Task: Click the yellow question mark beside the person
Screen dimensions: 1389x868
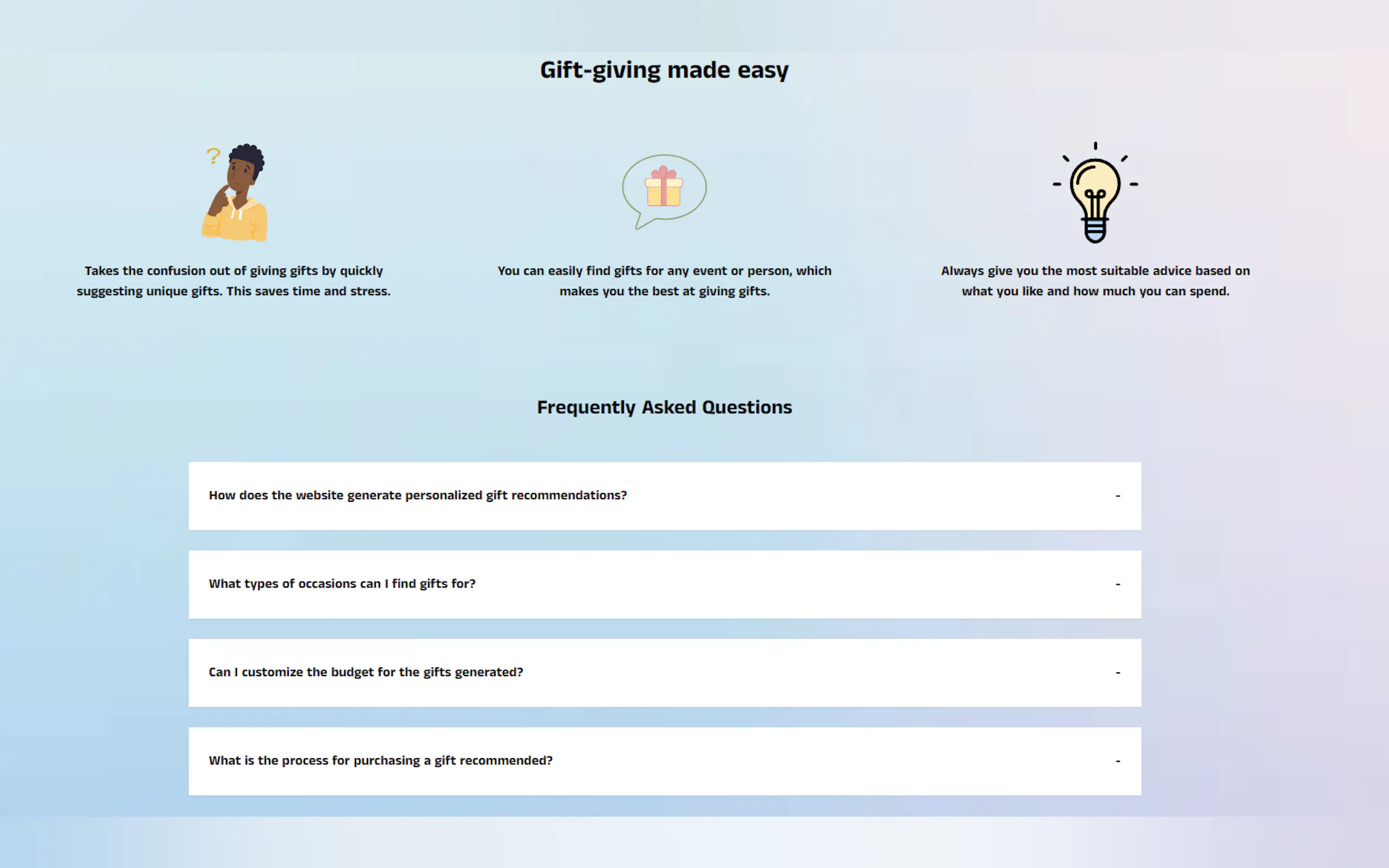Action: tap(213, 155)
